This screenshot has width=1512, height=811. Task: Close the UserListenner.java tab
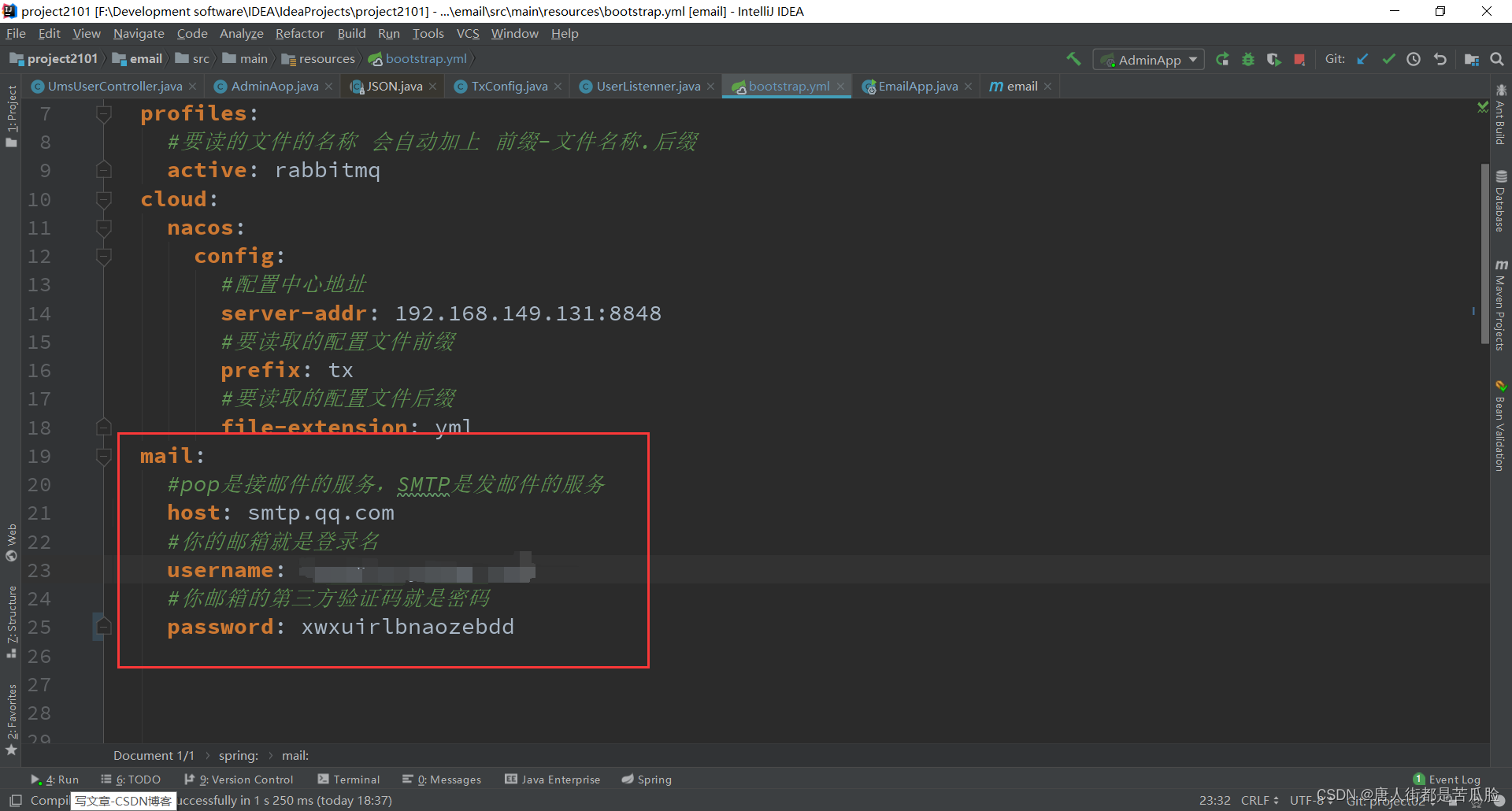pyautogui.click(x=710, y=87)
